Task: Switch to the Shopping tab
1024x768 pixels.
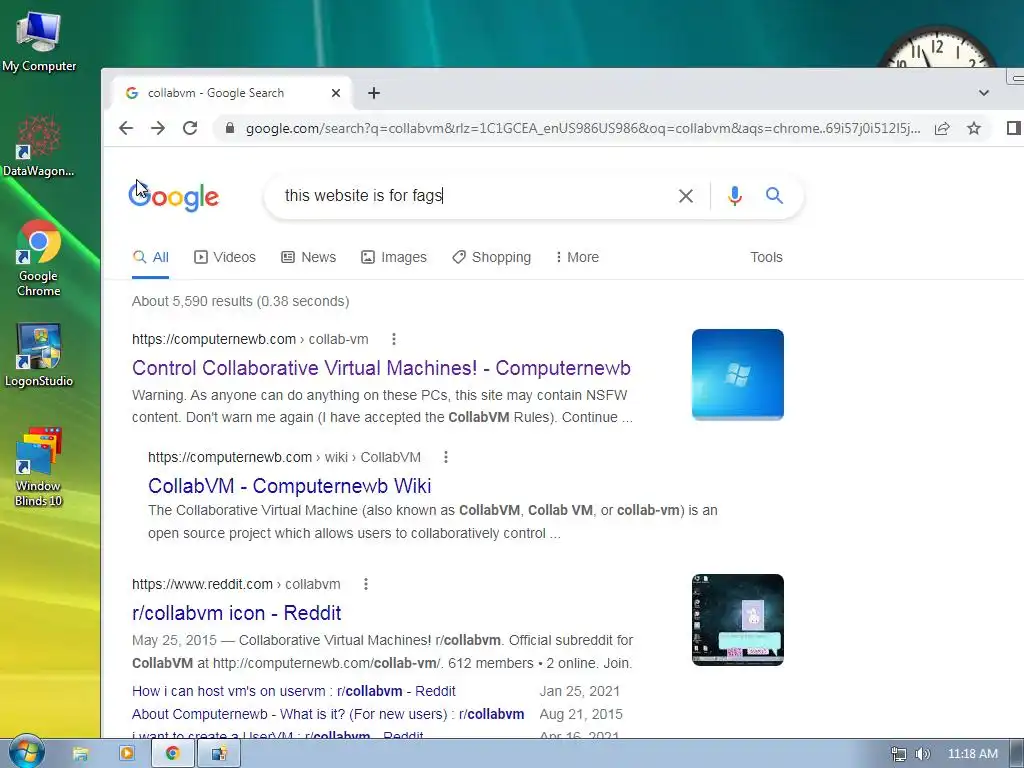Action: pos(492,257)
